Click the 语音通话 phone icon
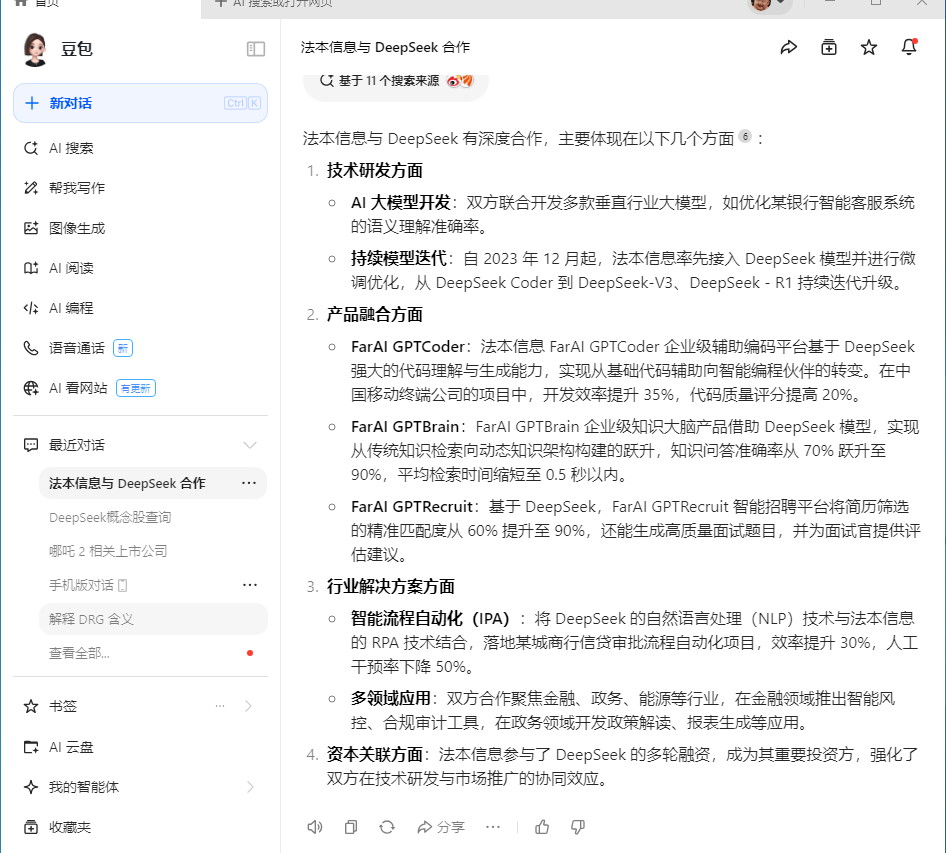 (31, 348)
